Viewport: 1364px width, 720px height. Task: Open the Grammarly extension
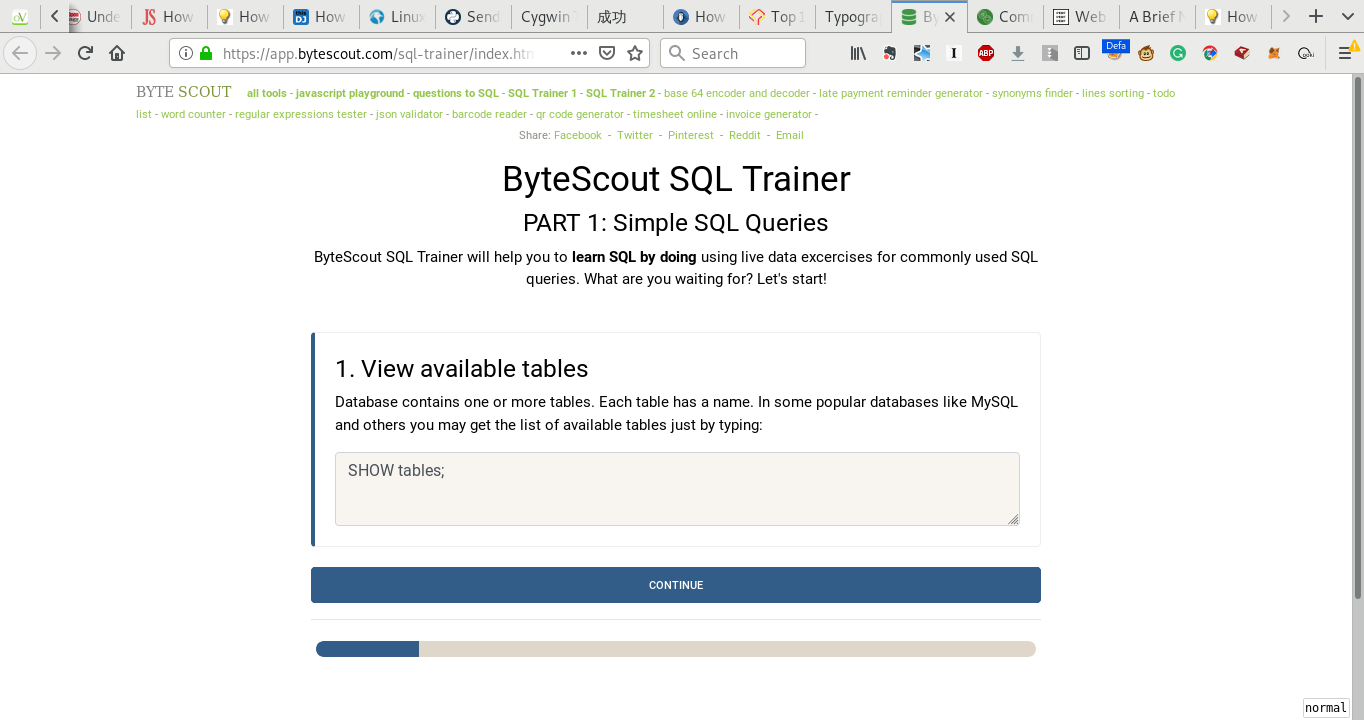(x=1177, y=52)
